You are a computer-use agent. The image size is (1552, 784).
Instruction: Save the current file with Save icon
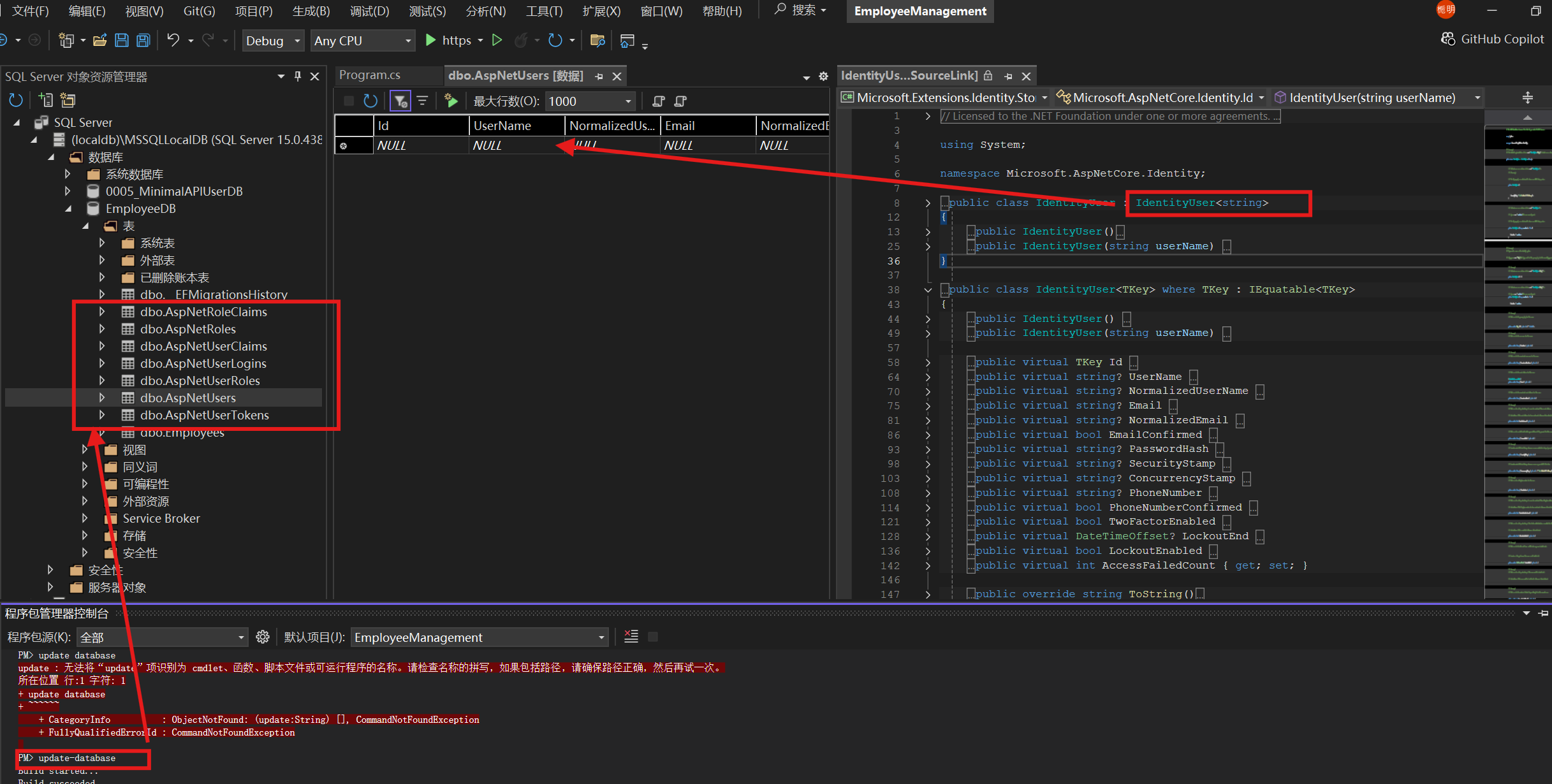coord(122,41)
